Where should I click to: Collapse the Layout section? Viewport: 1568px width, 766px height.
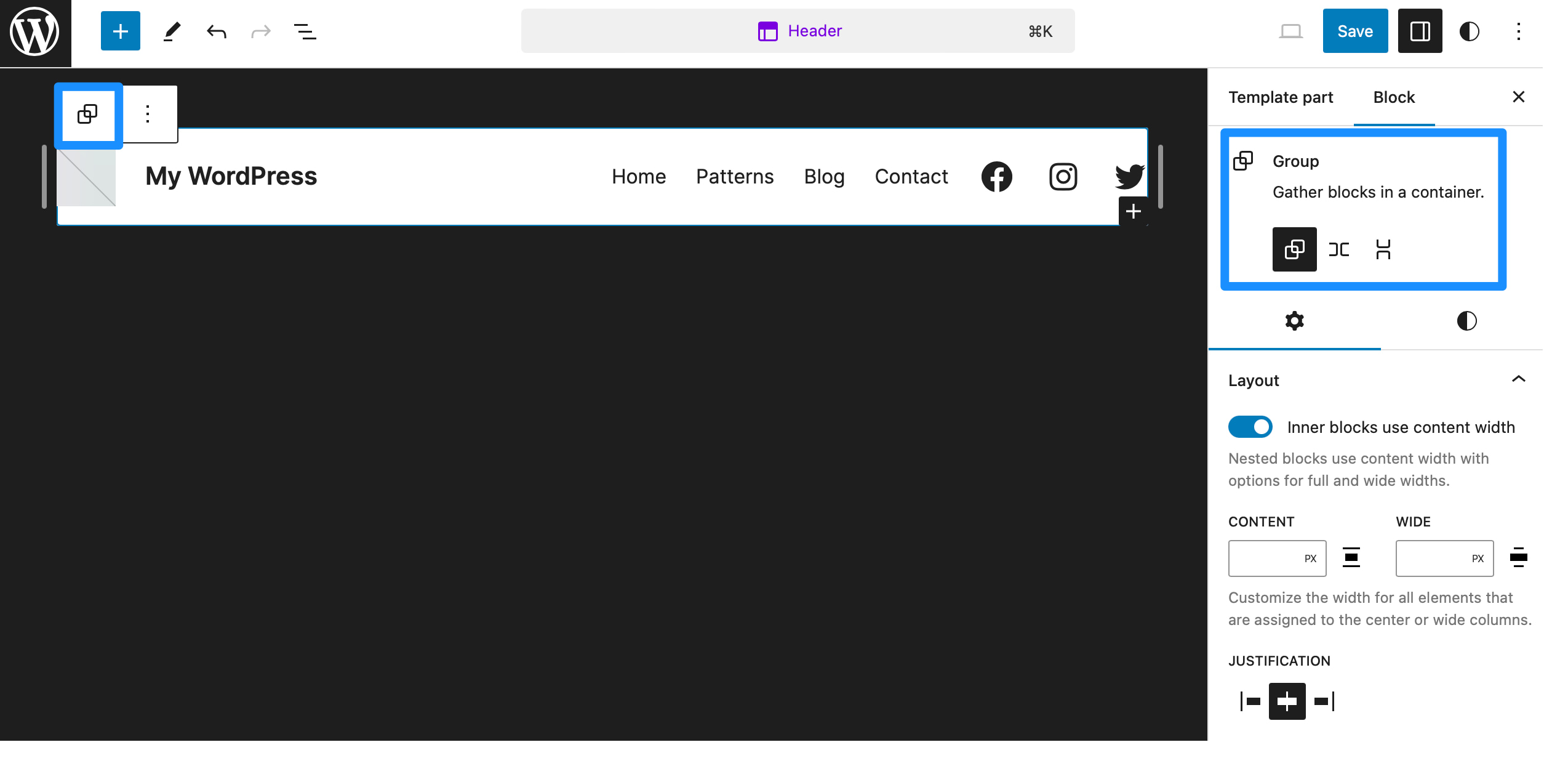[1519, 378]
